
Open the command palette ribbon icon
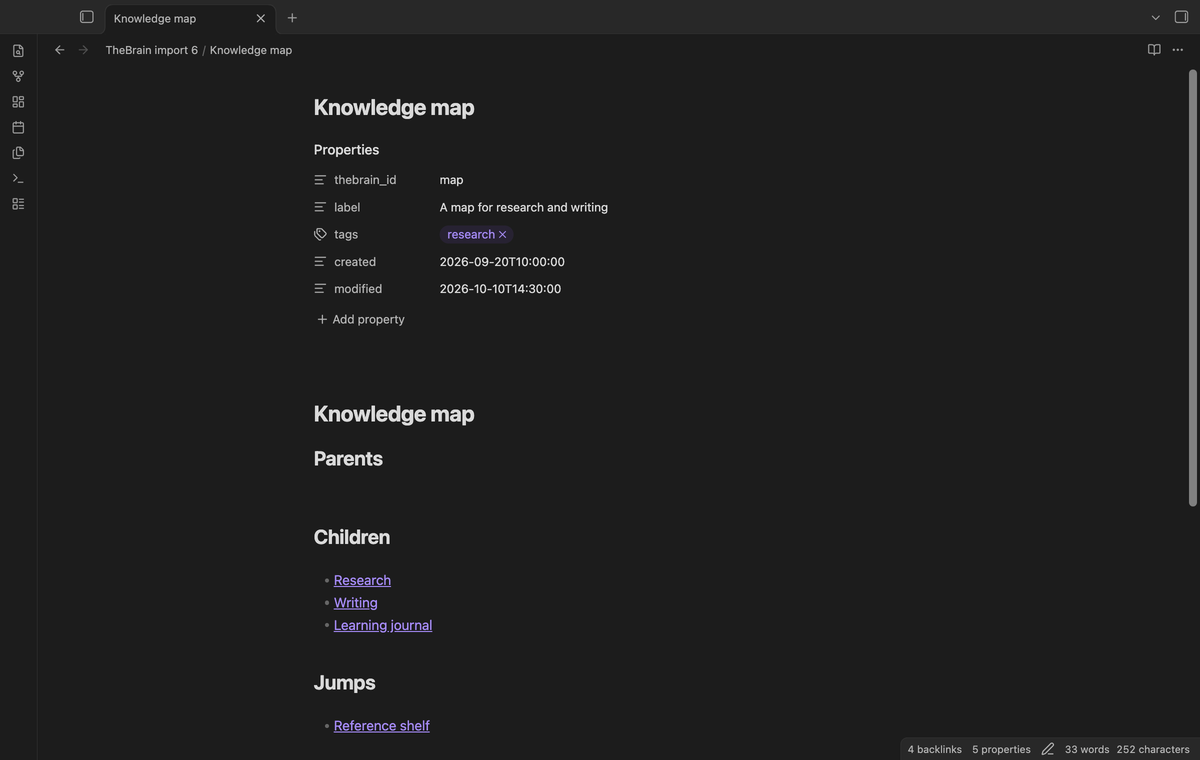18,178
